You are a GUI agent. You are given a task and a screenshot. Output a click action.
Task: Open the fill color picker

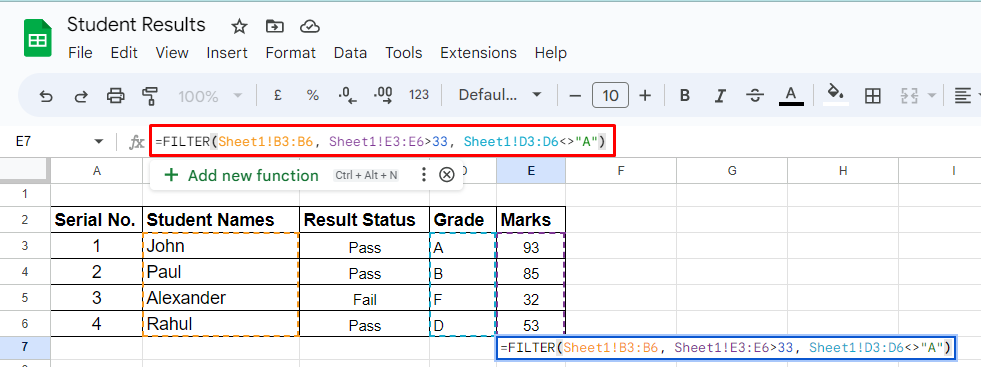point(836,95)
